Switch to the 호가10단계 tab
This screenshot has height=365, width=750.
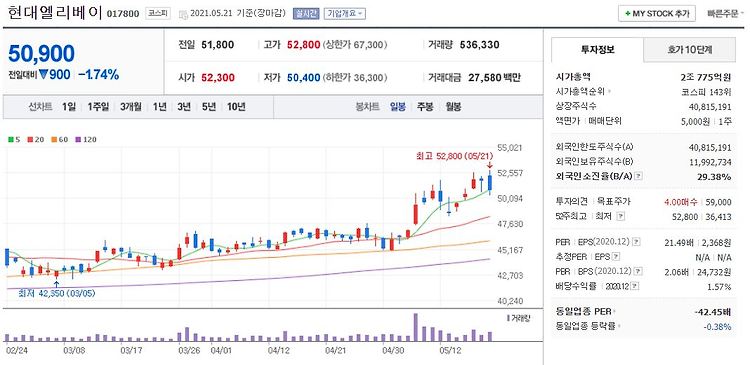click(x=689, y=49)
